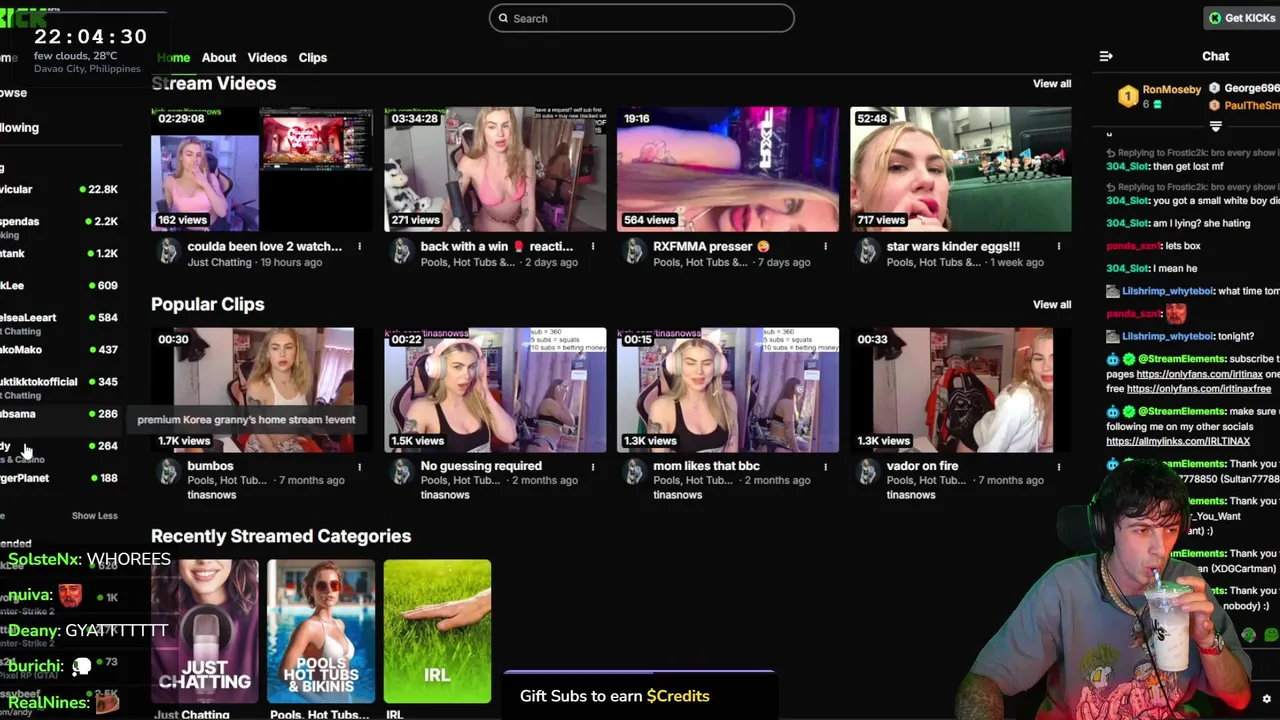Open followed channel with 437 viewers
The width and height of the screenshot is (1280, 720).
tap(60, 350)
